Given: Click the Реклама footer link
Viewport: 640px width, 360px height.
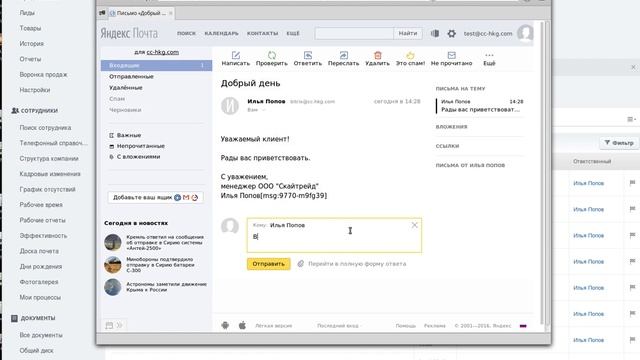Looking at the screenshot, I should 435,326.
